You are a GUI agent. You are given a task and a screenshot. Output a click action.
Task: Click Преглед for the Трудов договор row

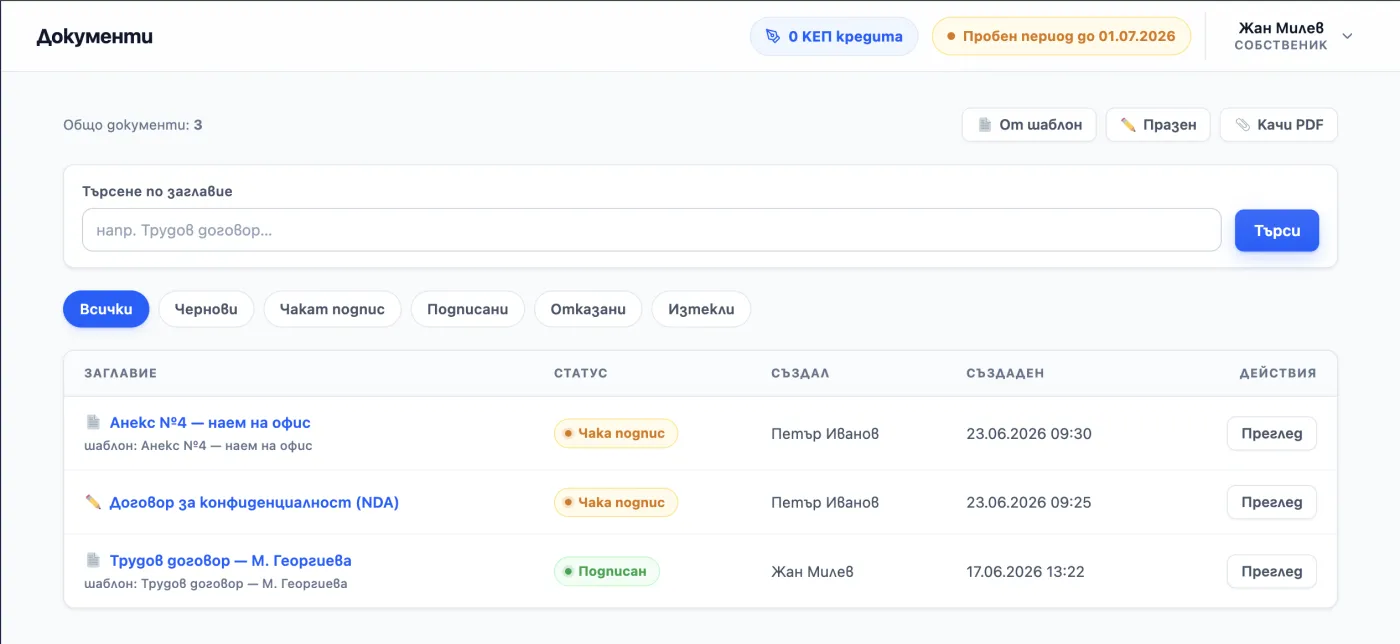point(1271,572)
